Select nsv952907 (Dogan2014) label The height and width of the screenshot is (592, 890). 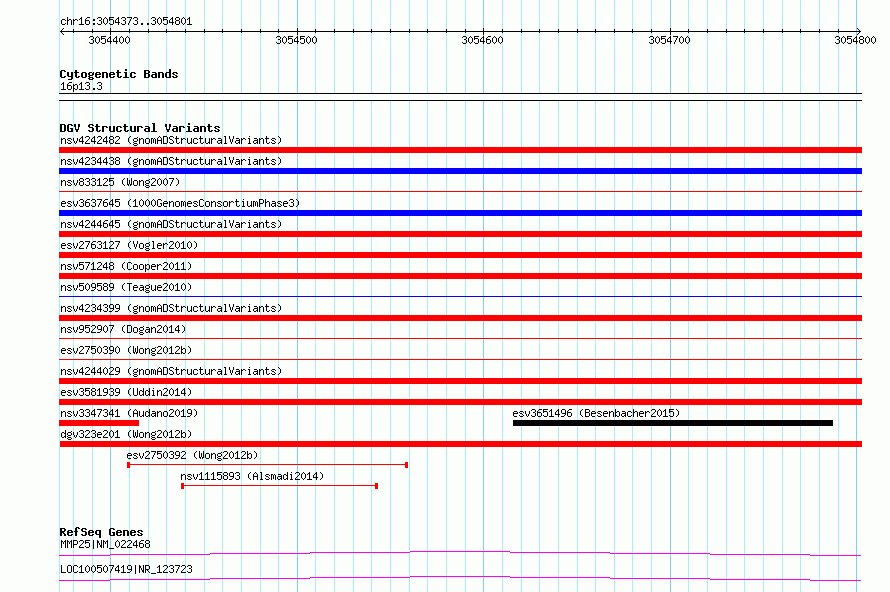123,329
